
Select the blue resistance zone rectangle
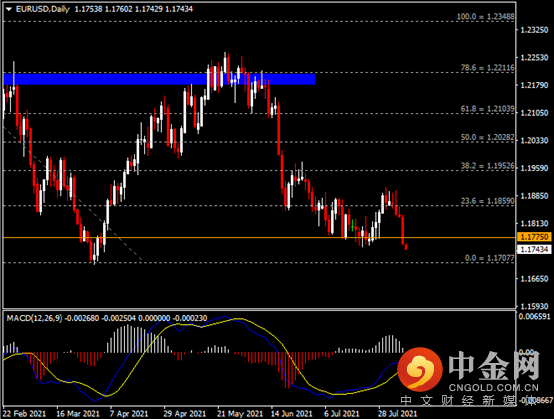point(159,79)
